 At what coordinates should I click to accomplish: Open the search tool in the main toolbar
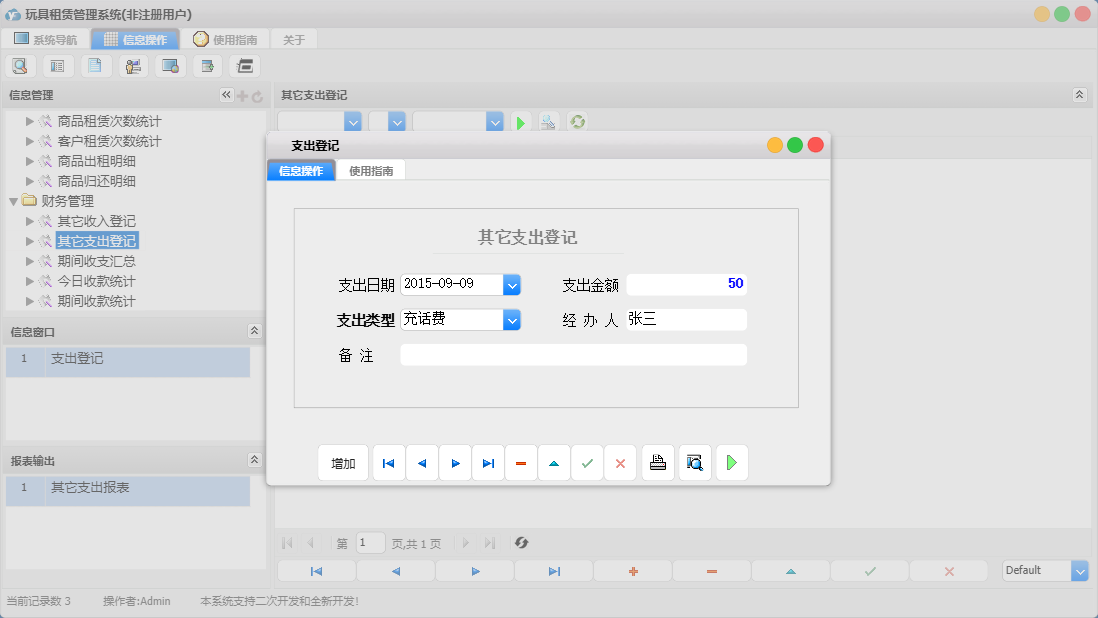click(20, 65)
